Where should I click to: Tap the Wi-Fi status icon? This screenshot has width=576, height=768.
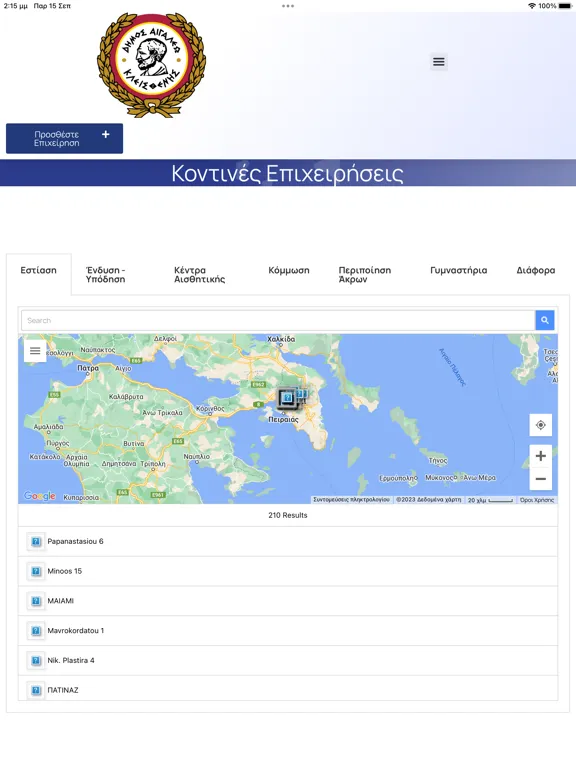pyautogui.click(x=531, y=6)
